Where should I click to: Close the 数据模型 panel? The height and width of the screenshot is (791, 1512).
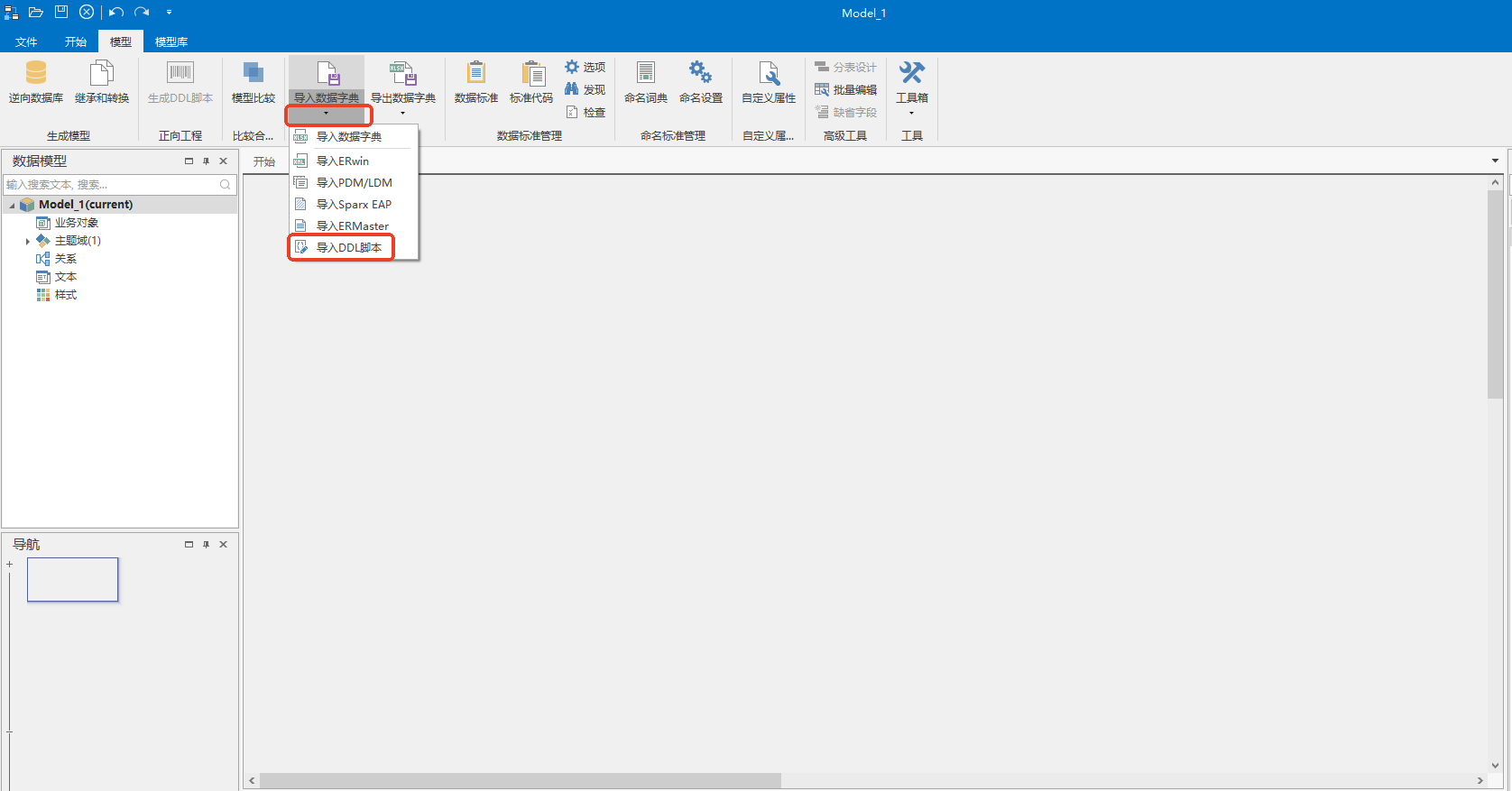coord(224,161)
